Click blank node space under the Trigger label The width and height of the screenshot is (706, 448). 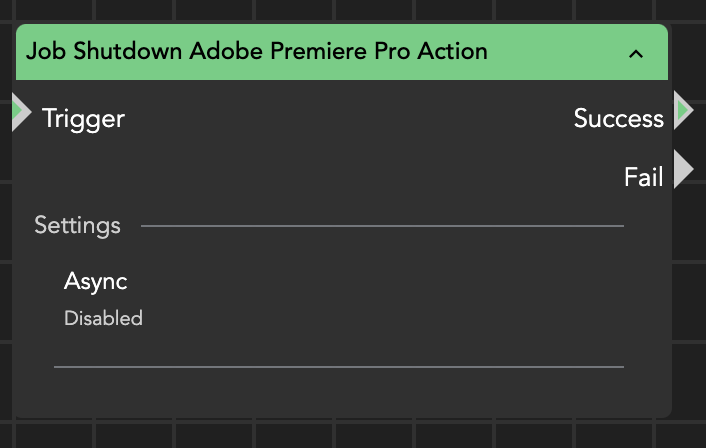pyautogui.click(x=90, y=170)
